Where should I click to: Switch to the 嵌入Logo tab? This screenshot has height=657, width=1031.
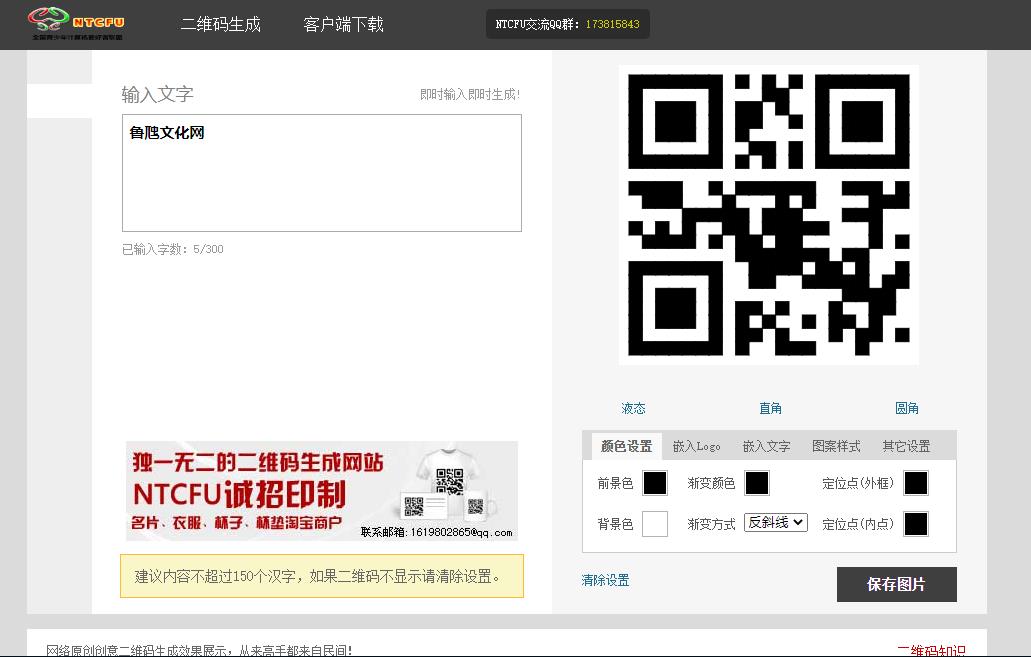pyautogui.click(x=696, y=447)
